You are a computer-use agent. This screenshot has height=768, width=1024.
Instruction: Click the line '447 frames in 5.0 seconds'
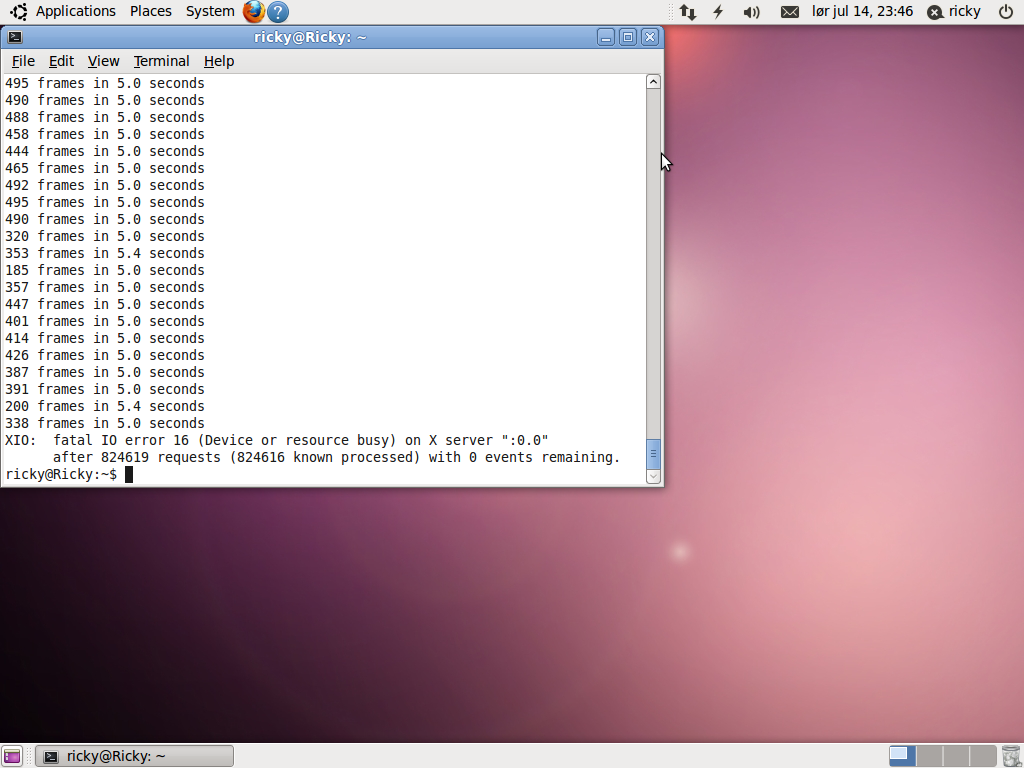click(x=104, y=304)
